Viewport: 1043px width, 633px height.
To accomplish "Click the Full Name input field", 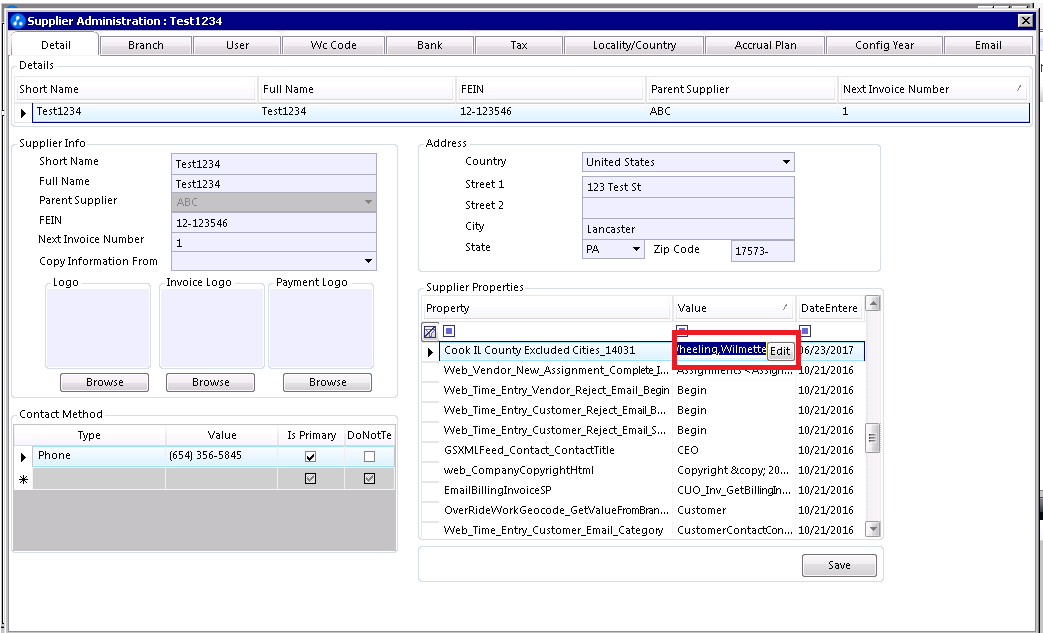I will [273, 184].
